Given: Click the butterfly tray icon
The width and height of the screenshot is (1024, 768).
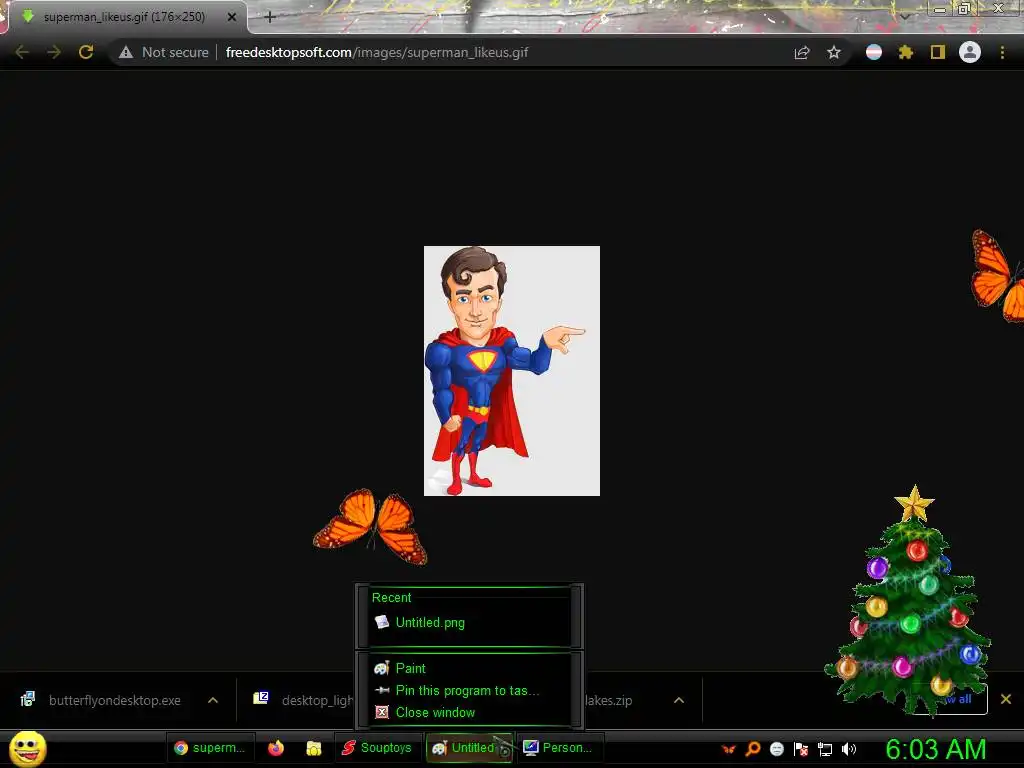Looking at the screenshot, I should [728, 749].
